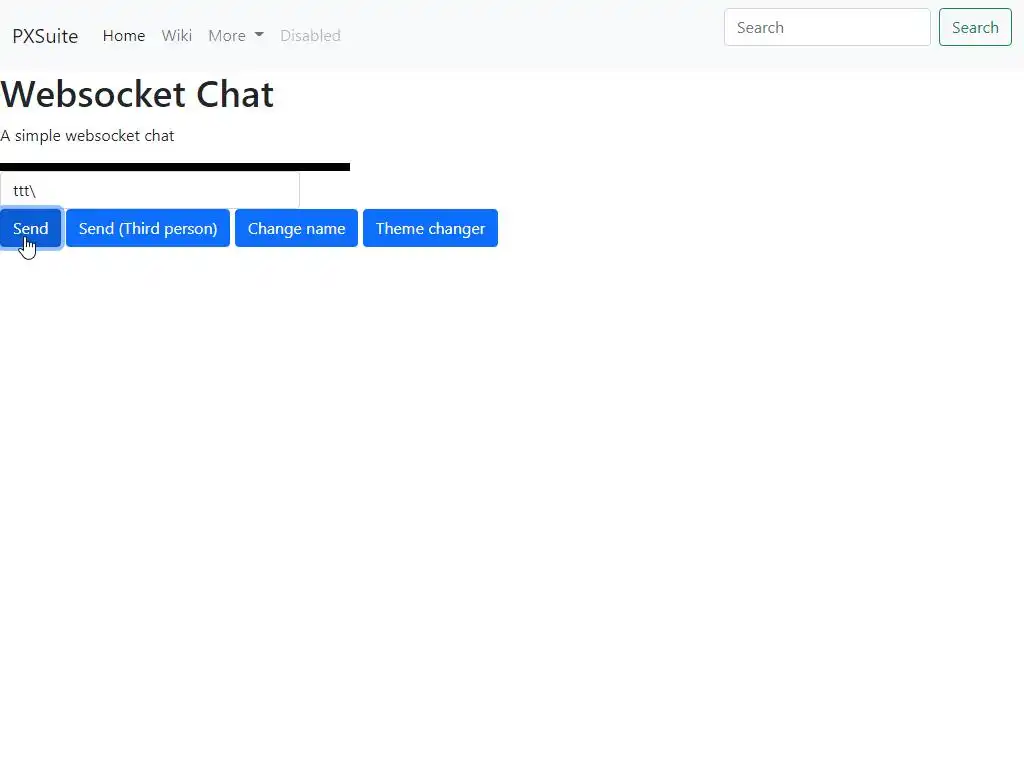Click the black chat log bar

point(175,167)
